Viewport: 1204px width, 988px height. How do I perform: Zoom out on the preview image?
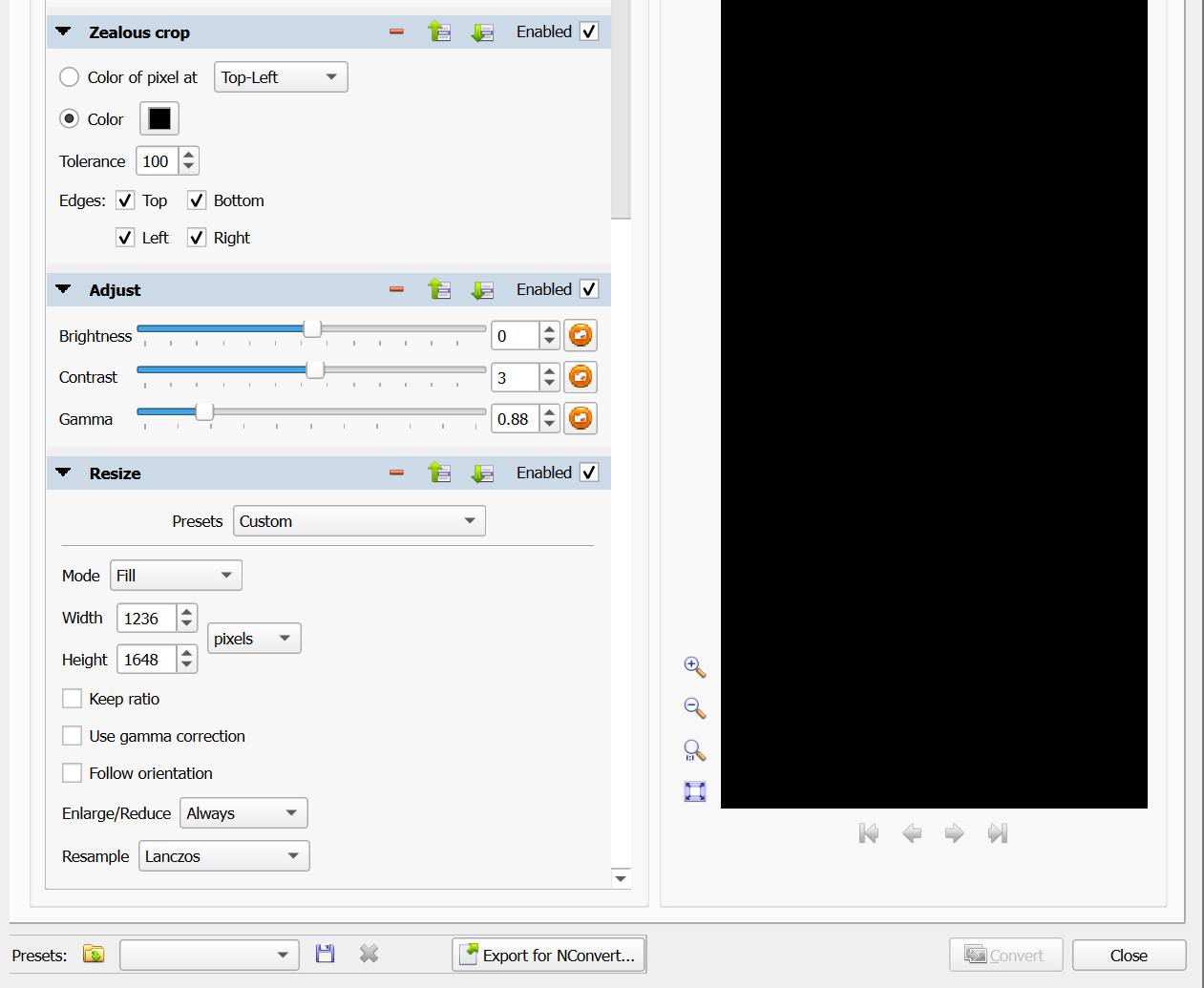(695, 708)
